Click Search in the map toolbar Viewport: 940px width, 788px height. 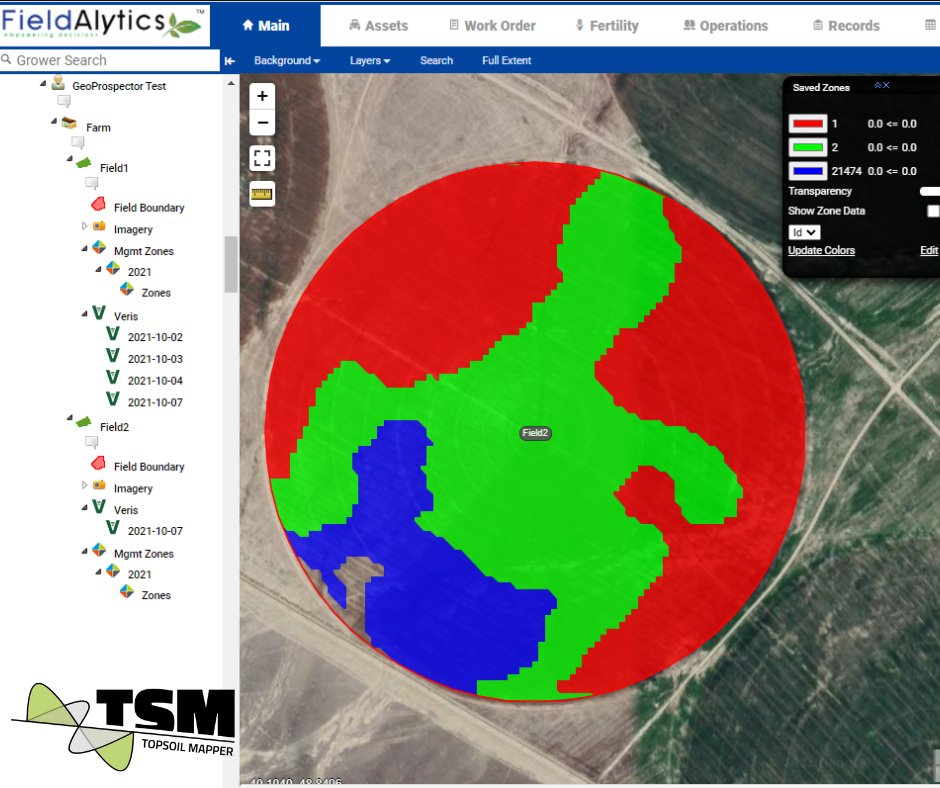(x=436, y=61)
